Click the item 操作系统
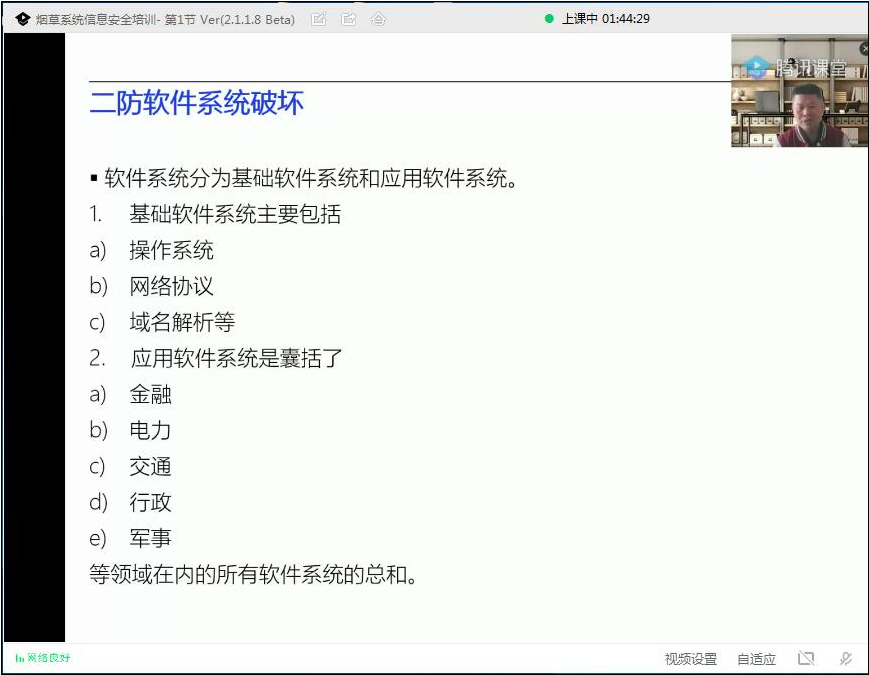The width and height of the screenshot is (869, 675). coord(171,250)
